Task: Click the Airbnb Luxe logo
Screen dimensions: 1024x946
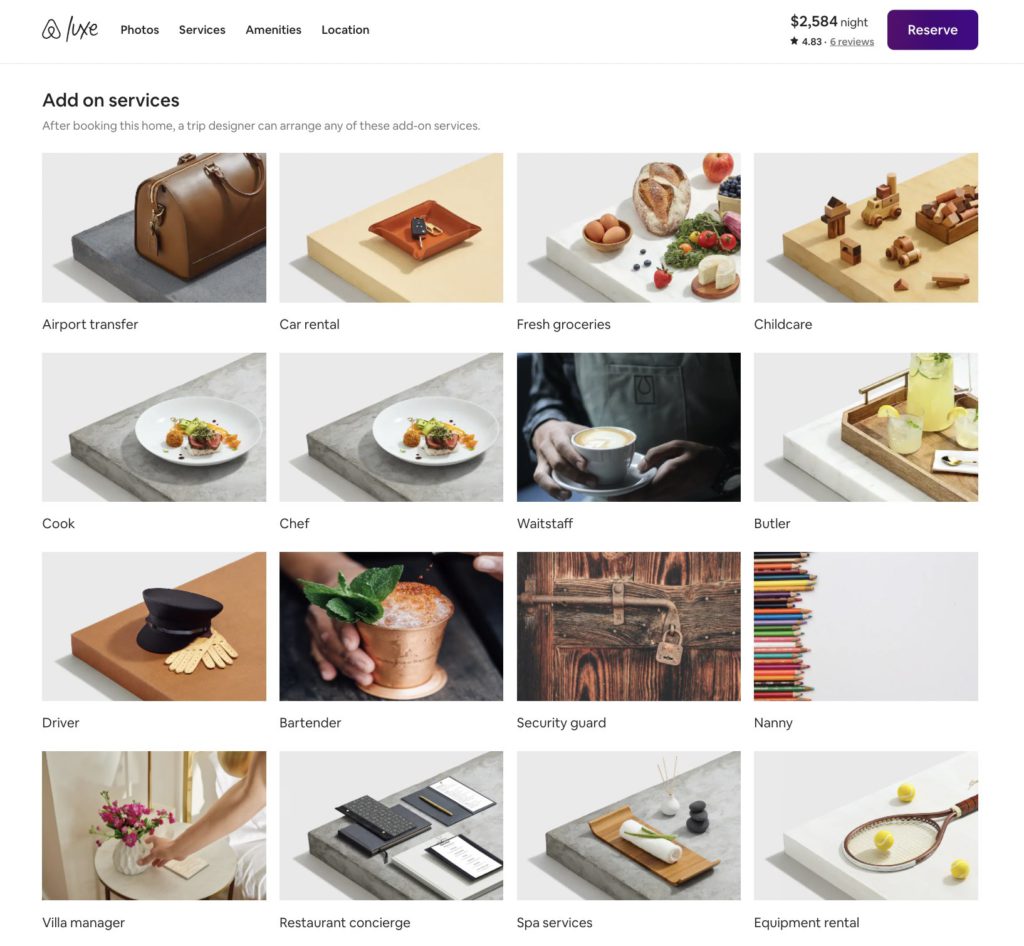Action: (70, 29)
